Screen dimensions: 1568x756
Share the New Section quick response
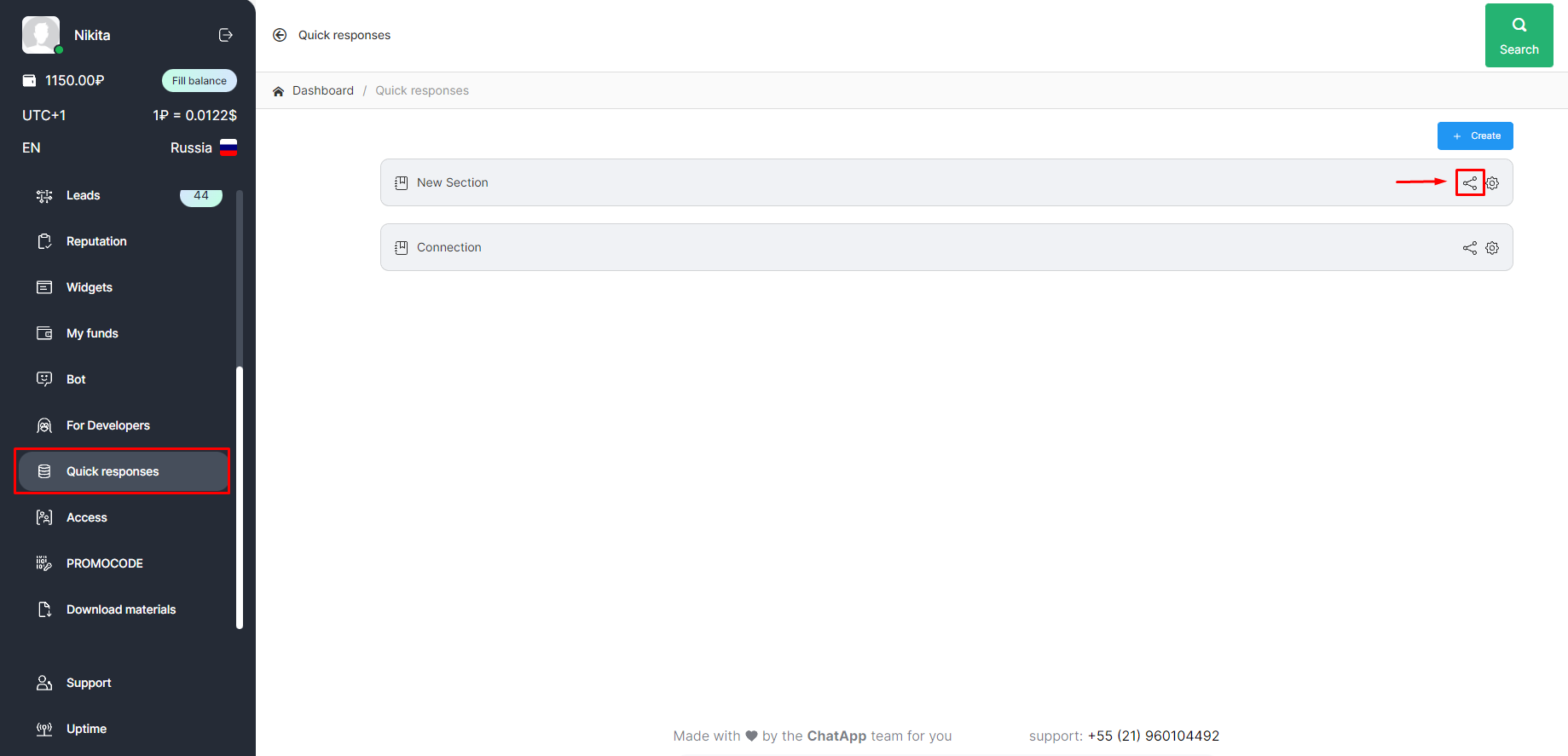[x=1469, y=182]
